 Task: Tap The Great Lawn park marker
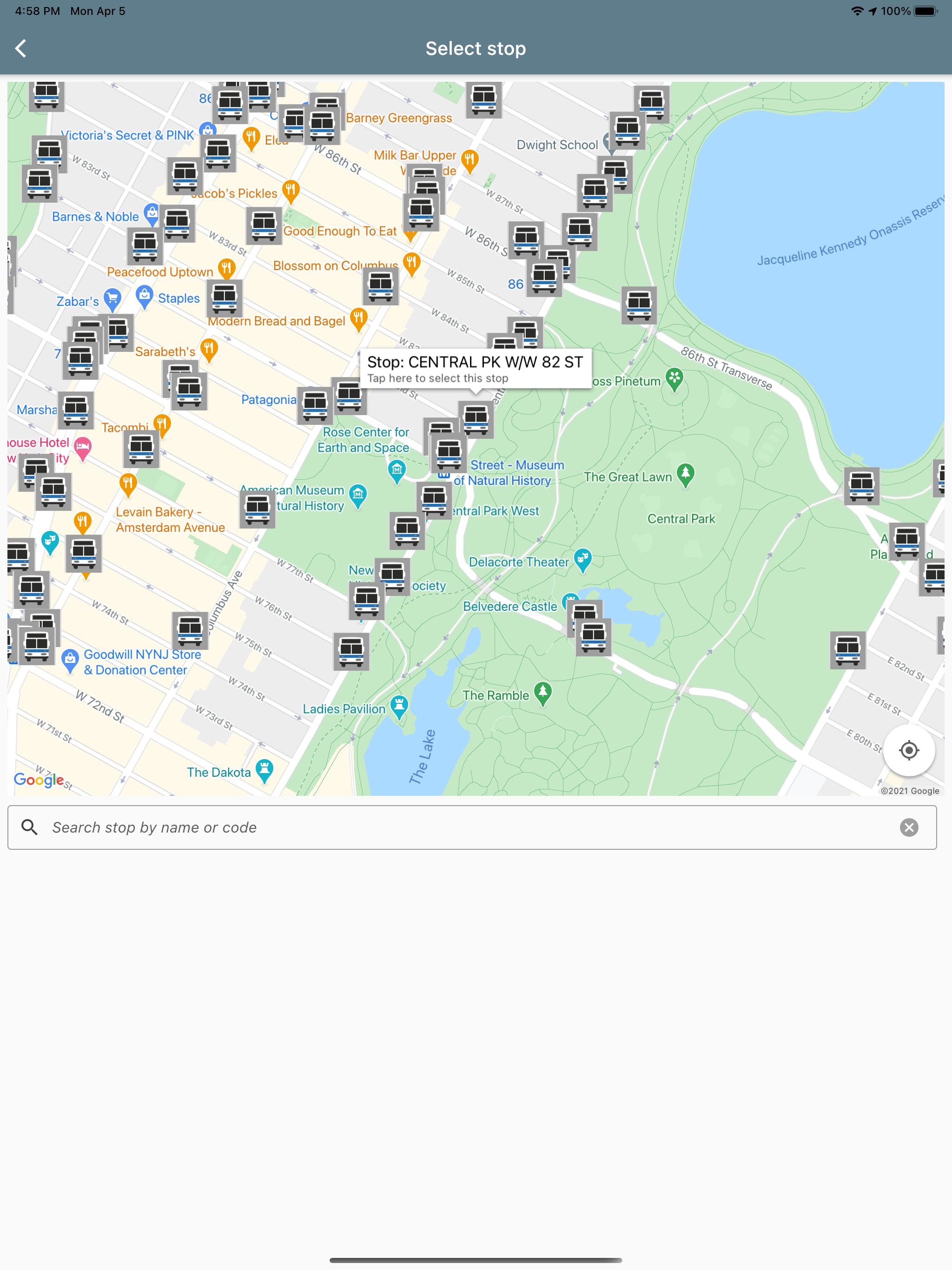[x=685, y=475]
